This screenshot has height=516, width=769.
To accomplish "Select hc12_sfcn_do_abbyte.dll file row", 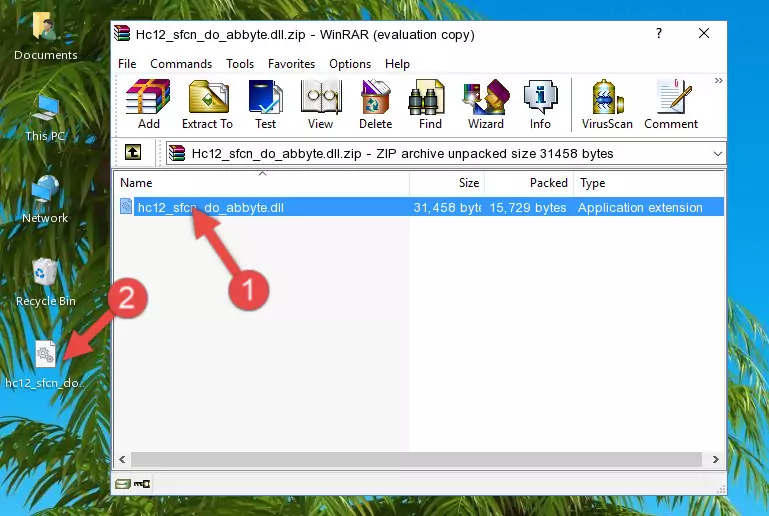I will click(x=421, y=207).
